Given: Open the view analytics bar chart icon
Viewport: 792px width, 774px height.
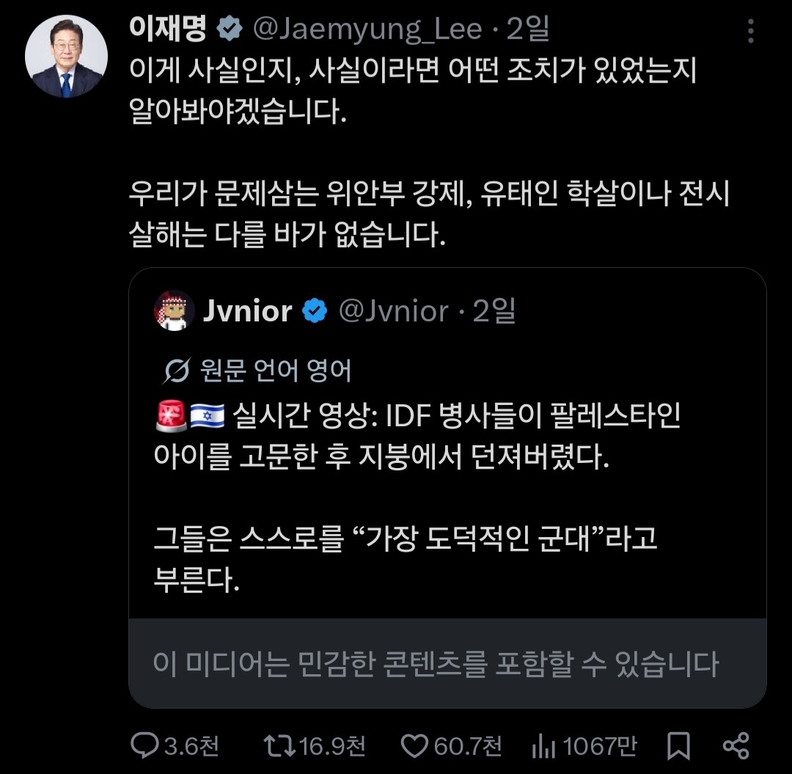Looking at the screenshot, I should tap(543, 744).
